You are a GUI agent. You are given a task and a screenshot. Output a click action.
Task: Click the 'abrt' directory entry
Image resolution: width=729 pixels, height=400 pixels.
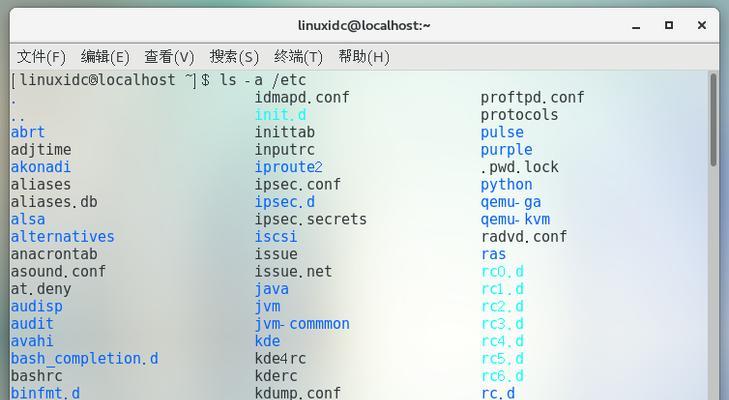(28, 132)
